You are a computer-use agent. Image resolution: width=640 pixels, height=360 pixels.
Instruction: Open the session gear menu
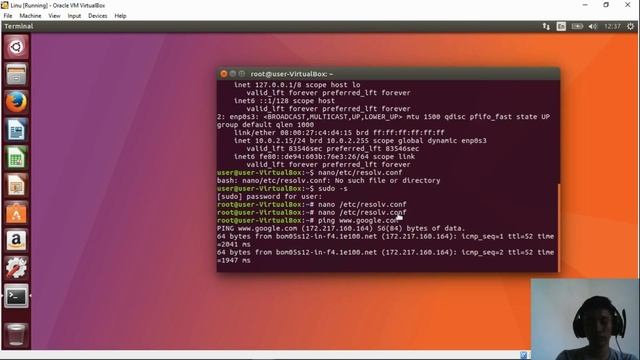(630, 27)
